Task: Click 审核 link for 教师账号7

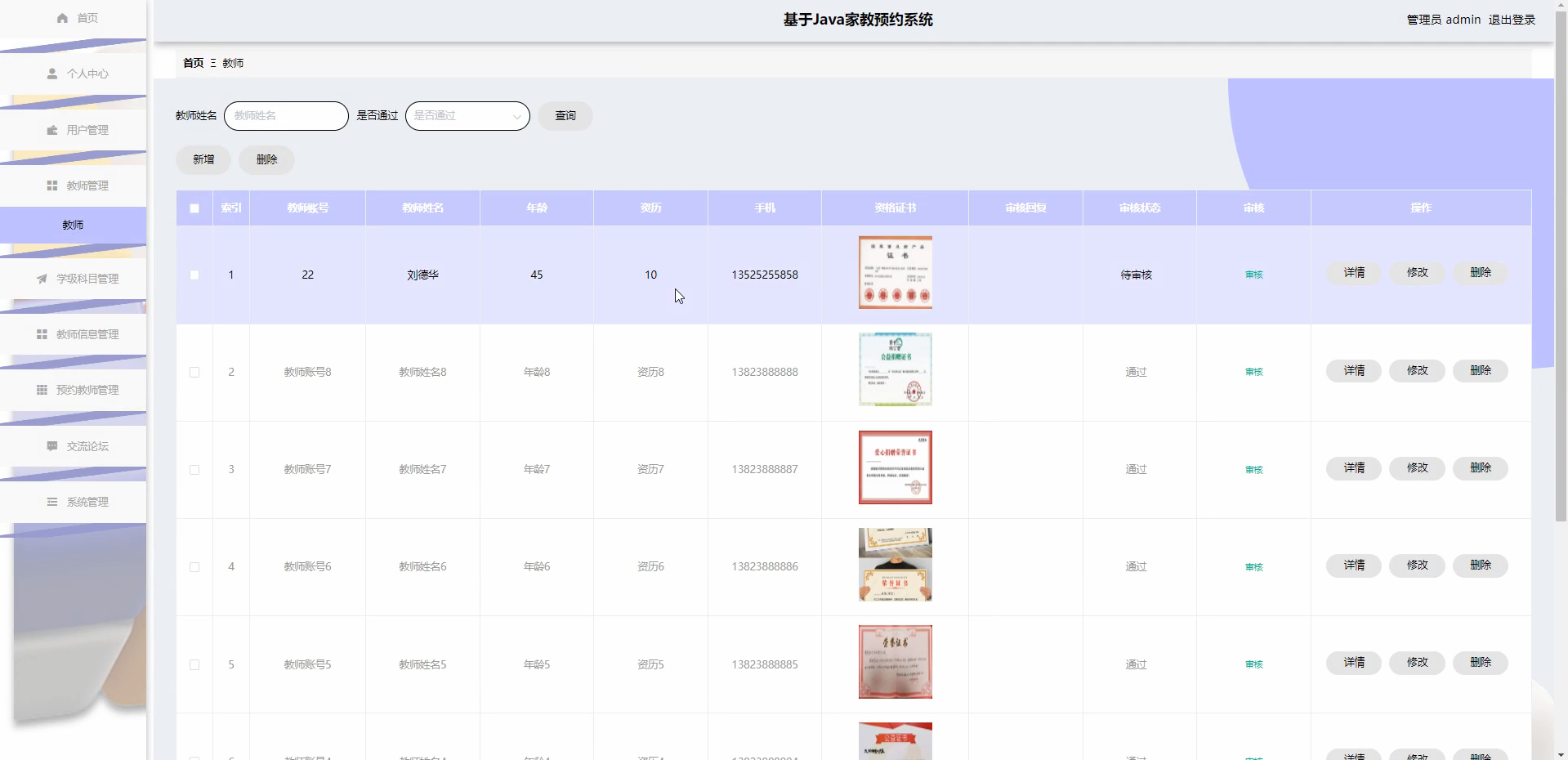Action: [x=1254, y=470]
